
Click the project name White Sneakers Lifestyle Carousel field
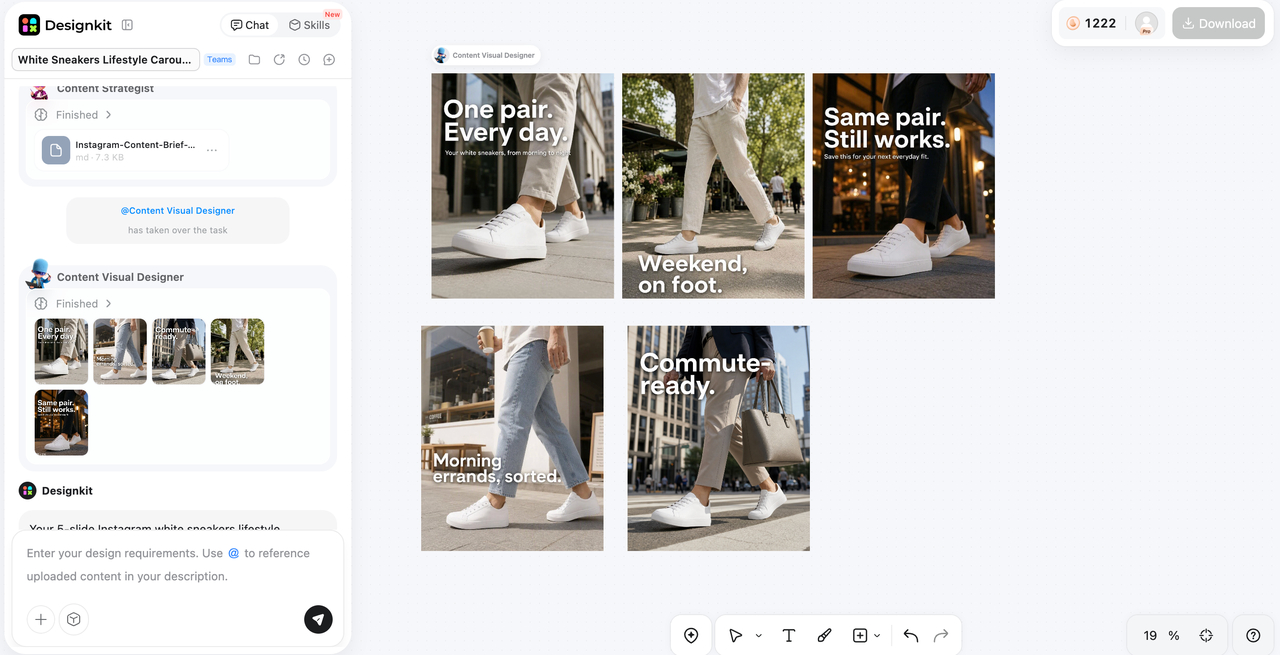tap(106, 60)
